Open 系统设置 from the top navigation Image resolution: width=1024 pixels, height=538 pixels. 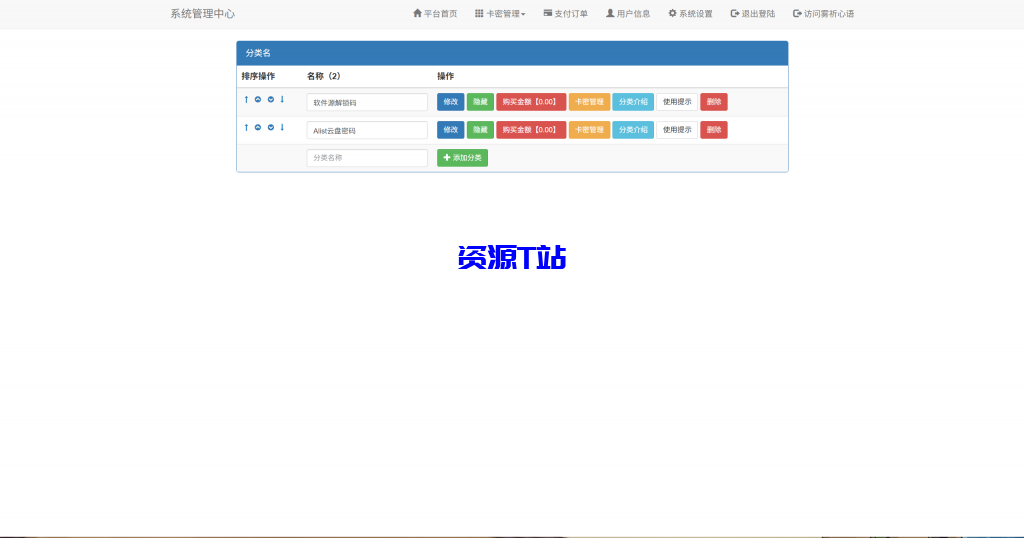(690, 14)
